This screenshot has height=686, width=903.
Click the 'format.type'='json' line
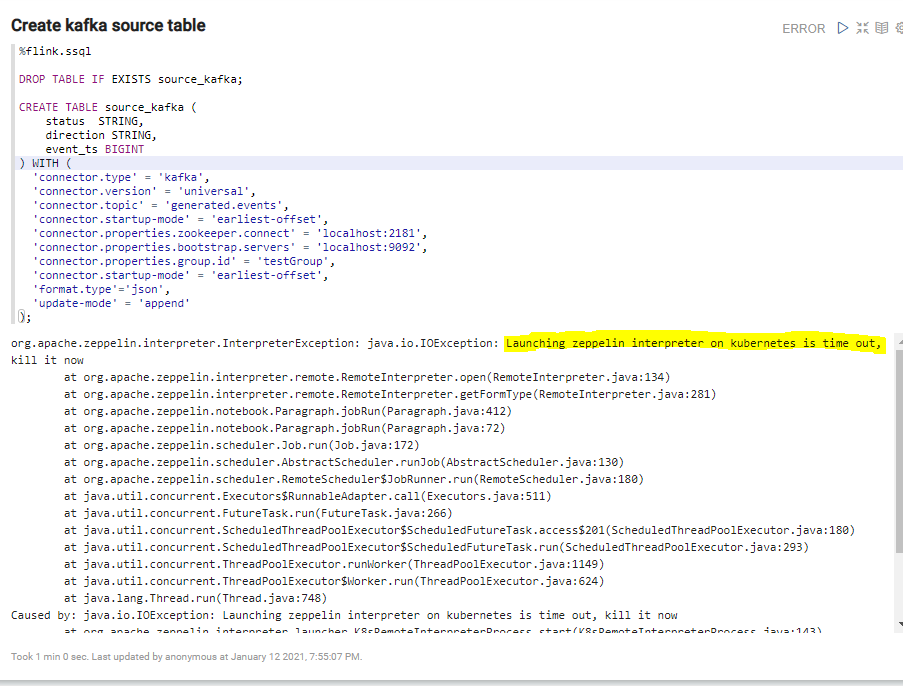point(101,289)
